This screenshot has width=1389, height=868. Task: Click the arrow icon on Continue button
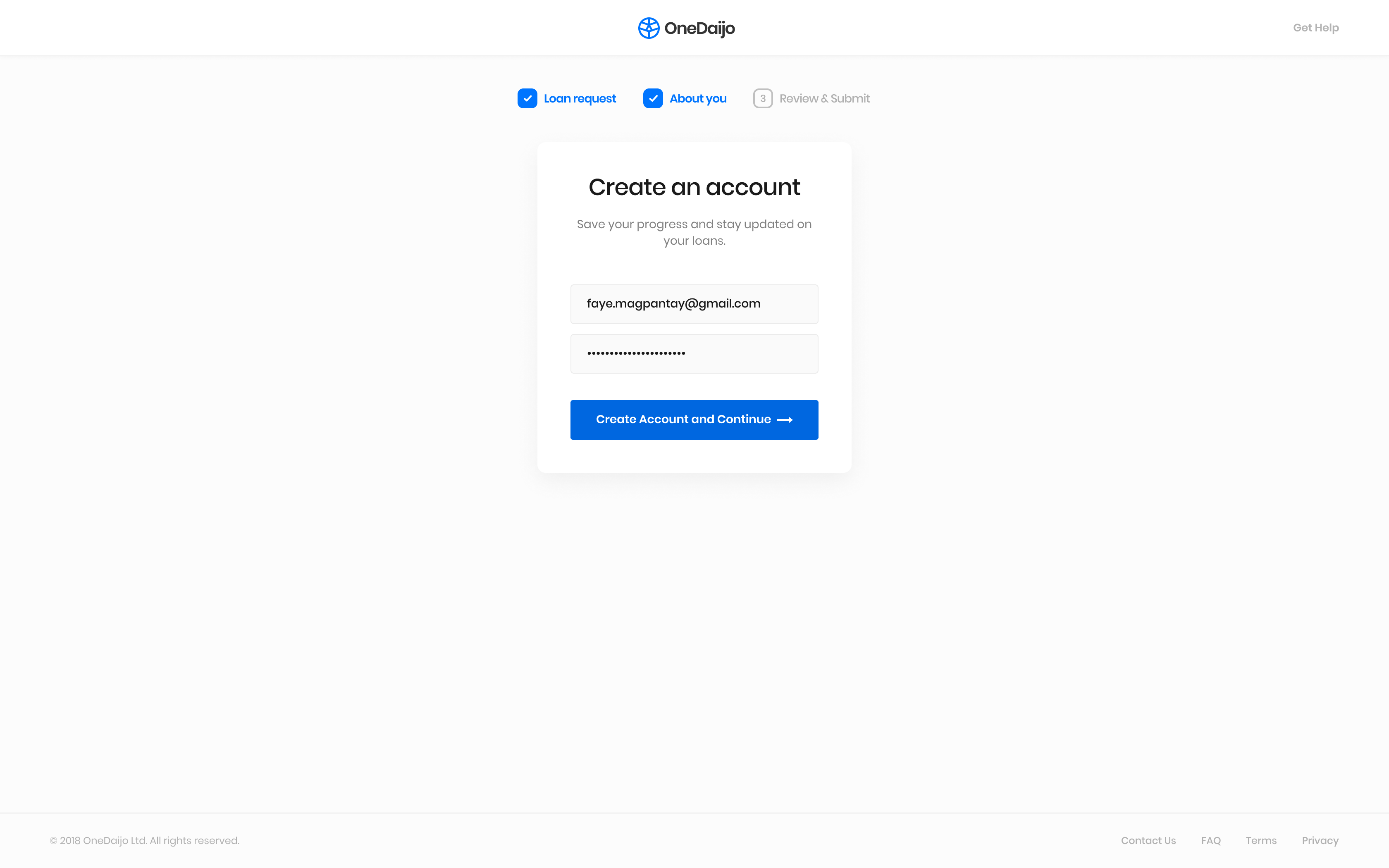point(785,420)
